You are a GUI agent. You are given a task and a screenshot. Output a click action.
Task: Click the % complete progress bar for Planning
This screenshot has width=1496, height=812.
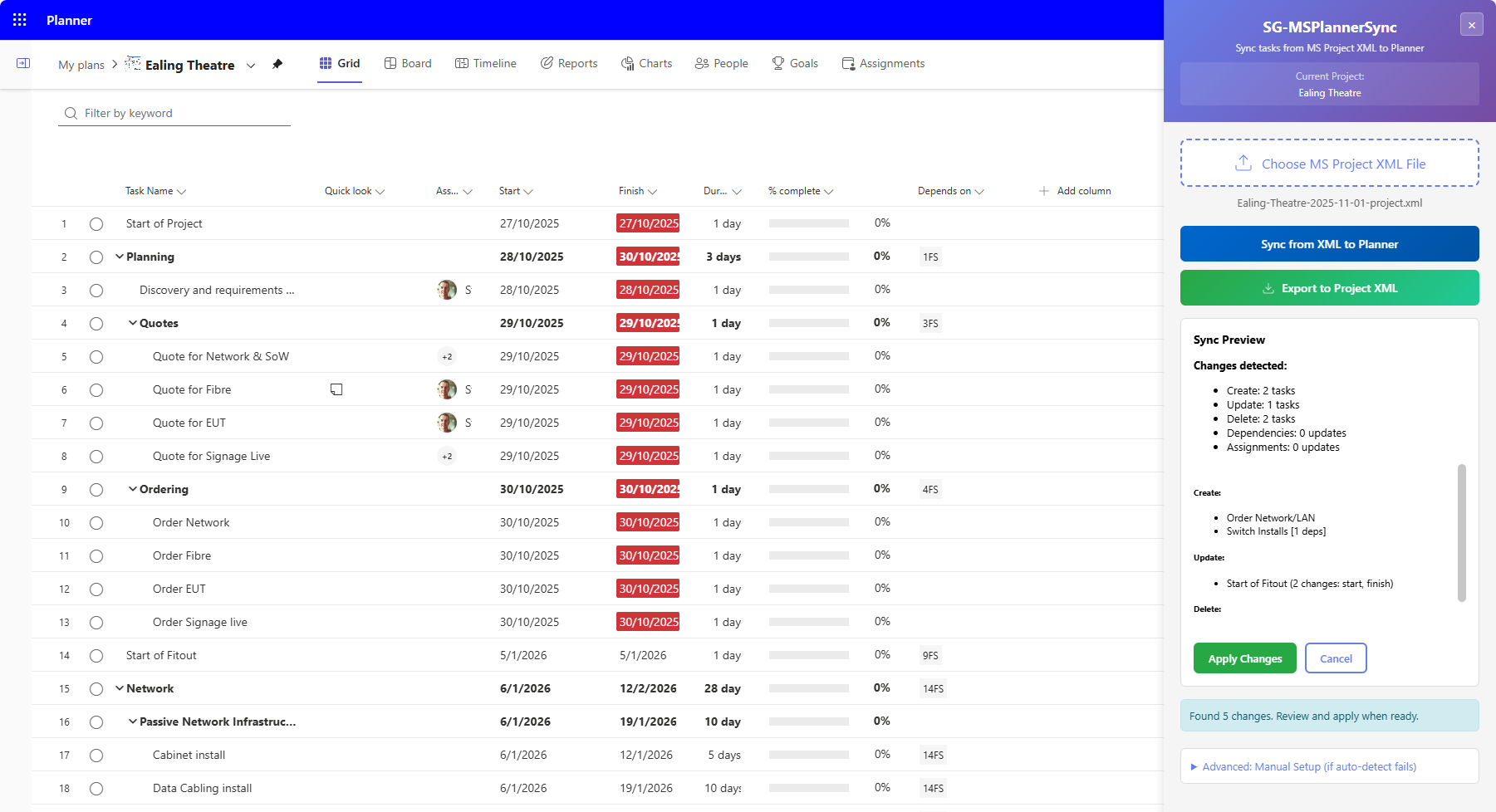pos(808,257)
